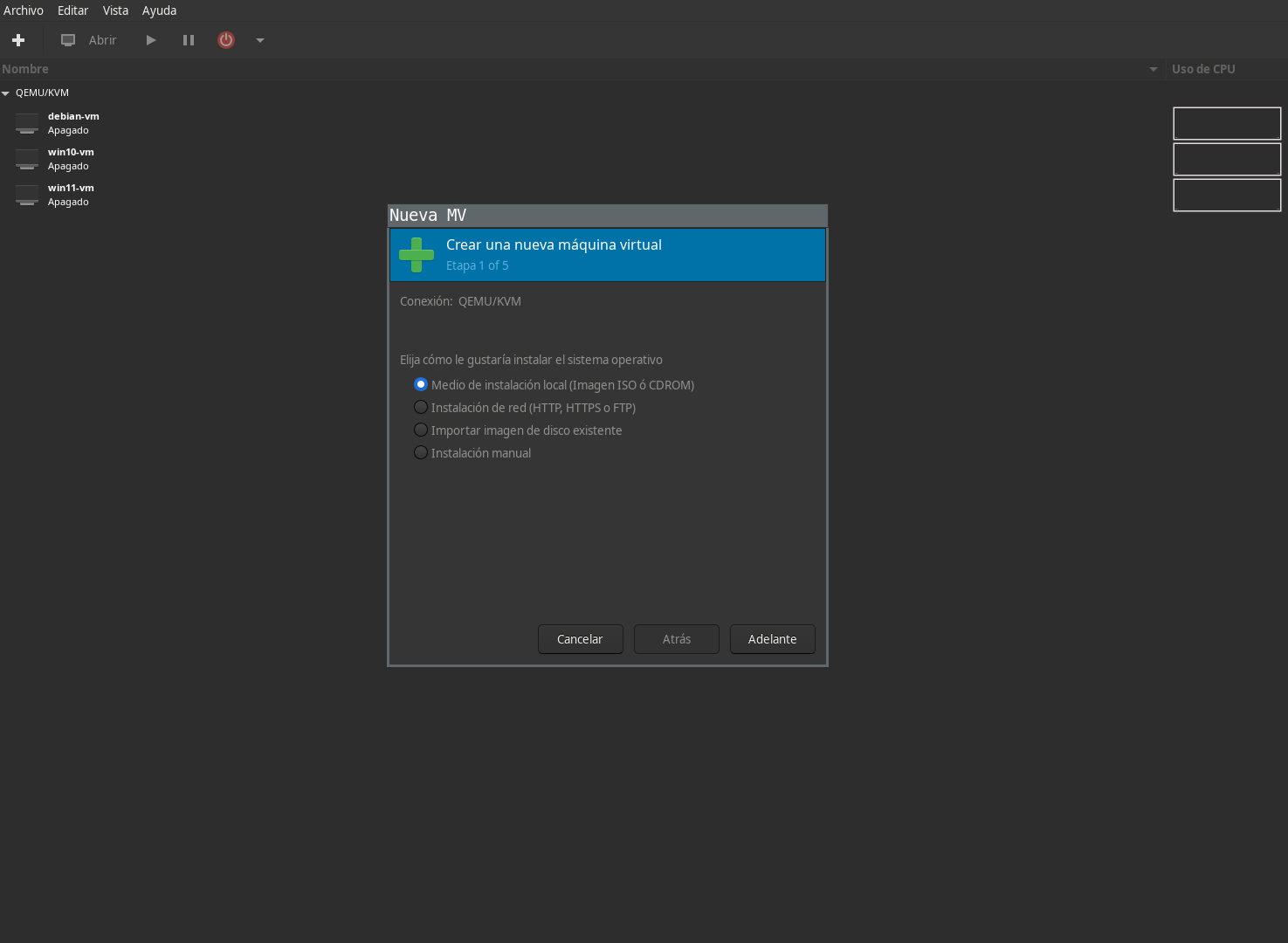Select the win10-vm machine icon
Image resolution: width=1288 pixels, height=943 pixels.
coord(27,160)
